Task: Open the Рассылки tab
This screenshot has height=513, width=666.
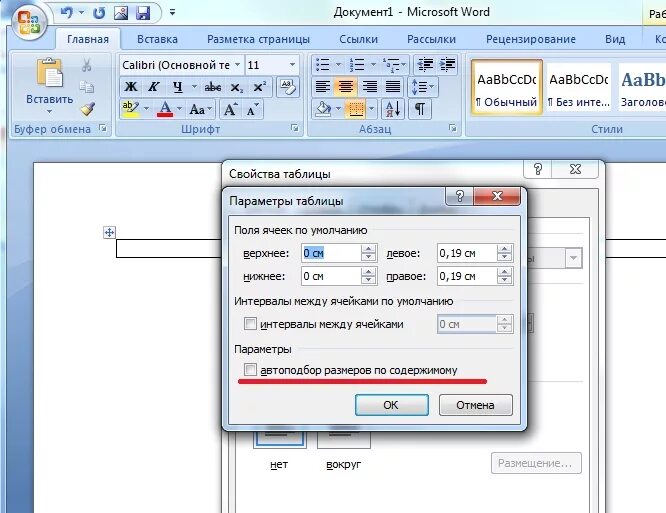Action: (x=431, y=39)
